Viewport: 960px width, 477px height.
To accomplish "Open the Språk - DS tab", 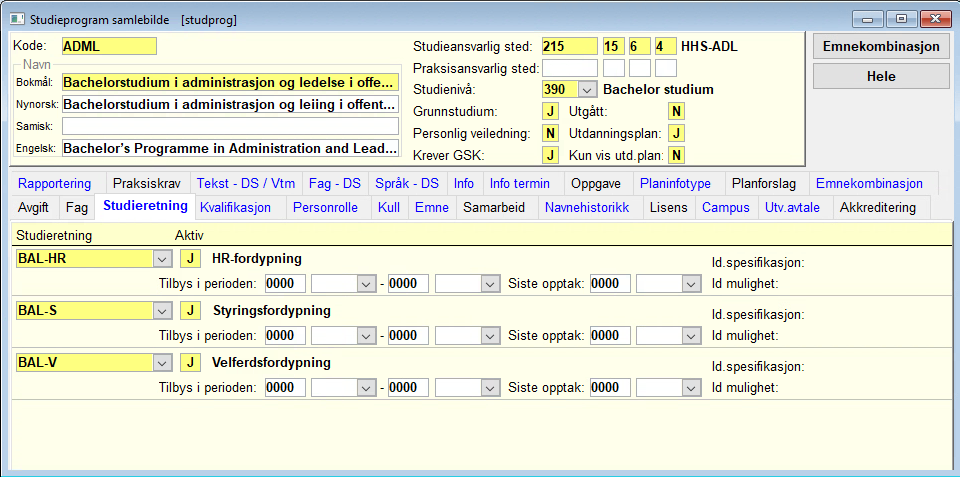I will point(407,183).
